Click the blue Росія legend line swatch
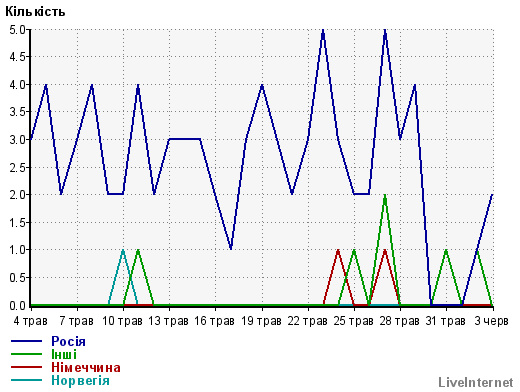 pos(27,341)
